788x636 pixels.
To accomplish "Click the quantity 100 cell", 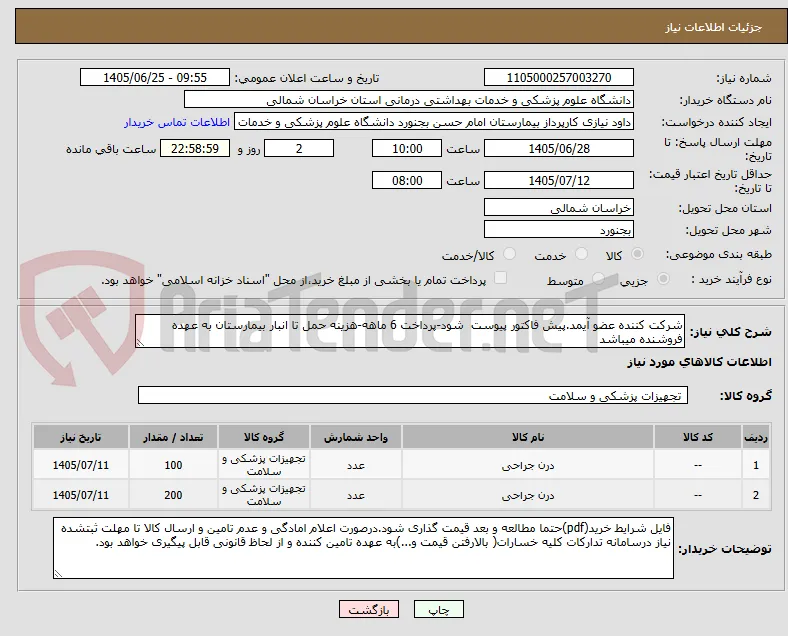I will (x=173, y=465).
